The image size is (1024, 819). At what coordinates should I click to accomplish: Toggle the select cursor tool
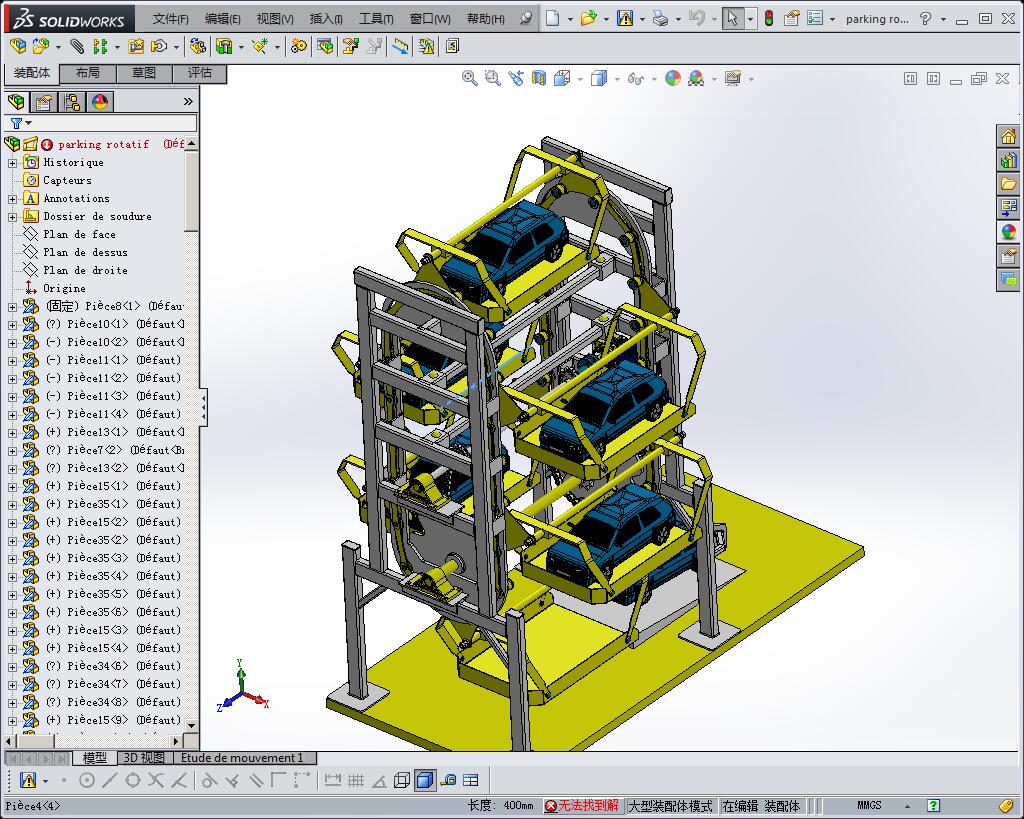(732, 18)
